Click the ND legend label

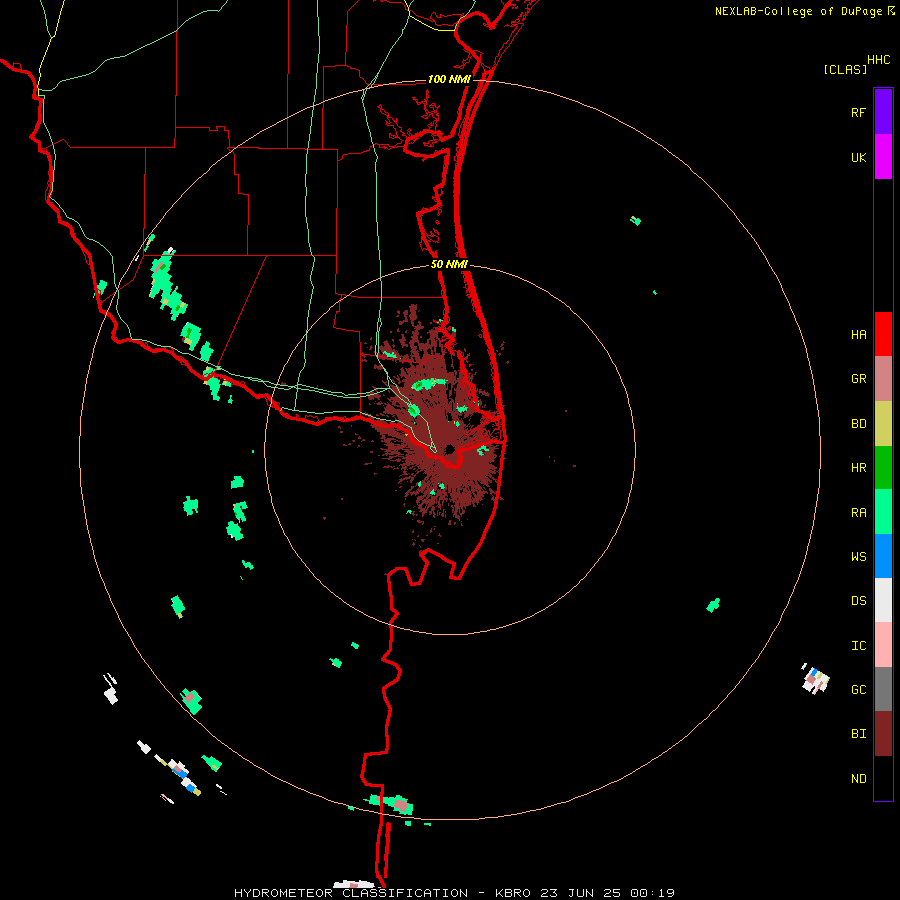858,778
